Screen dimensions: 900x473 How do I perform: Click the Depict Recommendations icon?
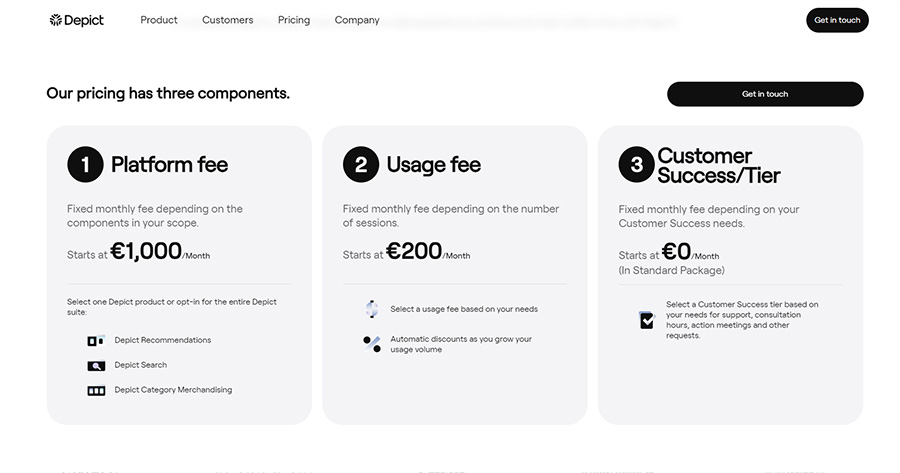pos(96,340)
